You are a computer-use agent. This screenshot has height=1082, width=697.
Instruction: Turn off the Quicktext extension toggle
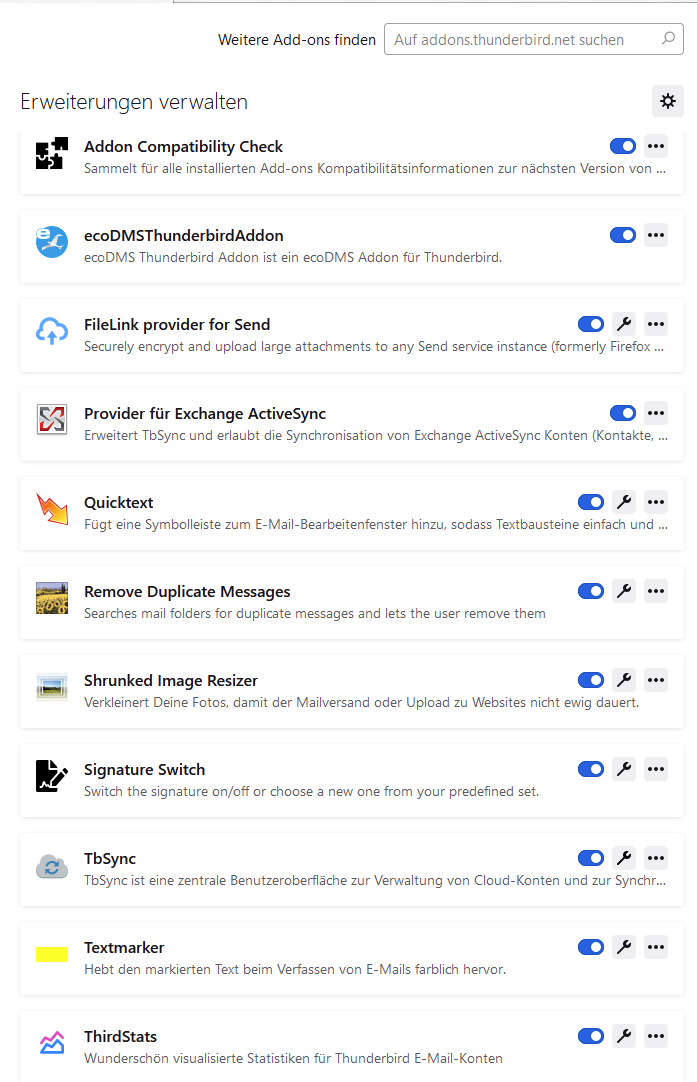click(591, 502)
